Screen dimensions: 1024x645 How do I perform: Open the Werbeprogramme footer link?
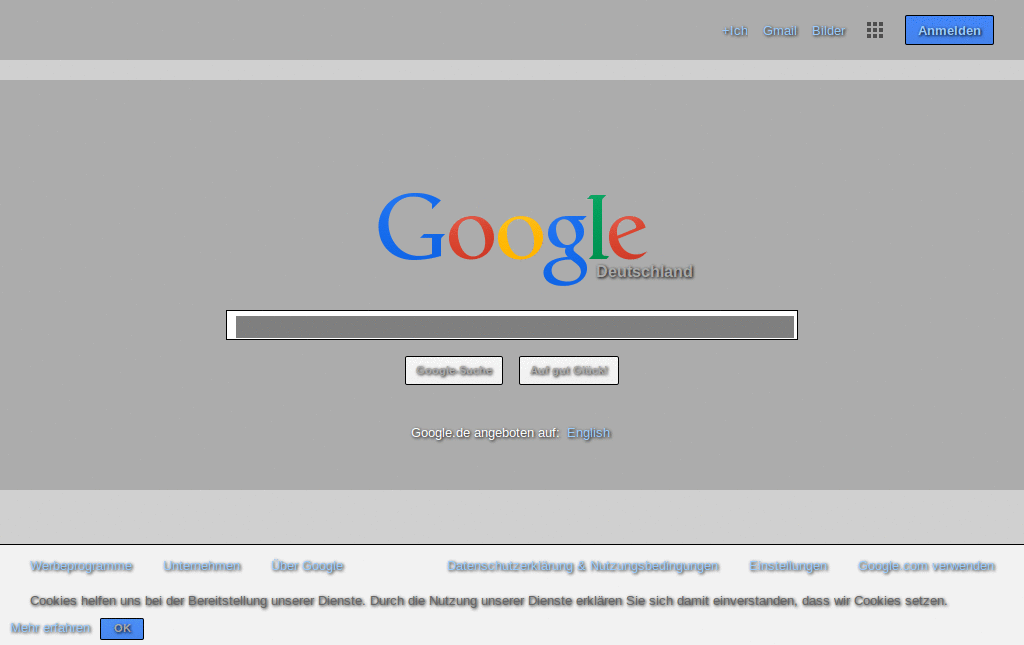tap(82, 566)
